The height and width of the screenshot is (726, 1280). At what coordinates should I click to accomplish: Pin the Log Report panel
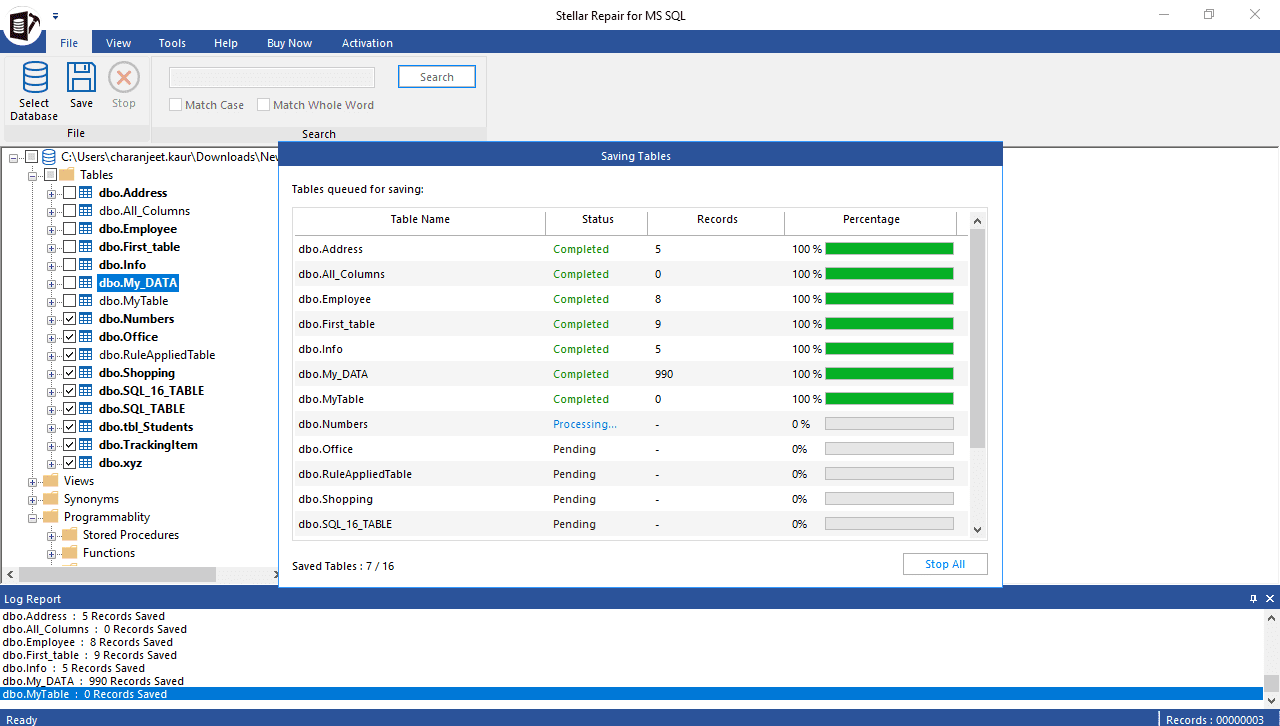(1253, 599)
